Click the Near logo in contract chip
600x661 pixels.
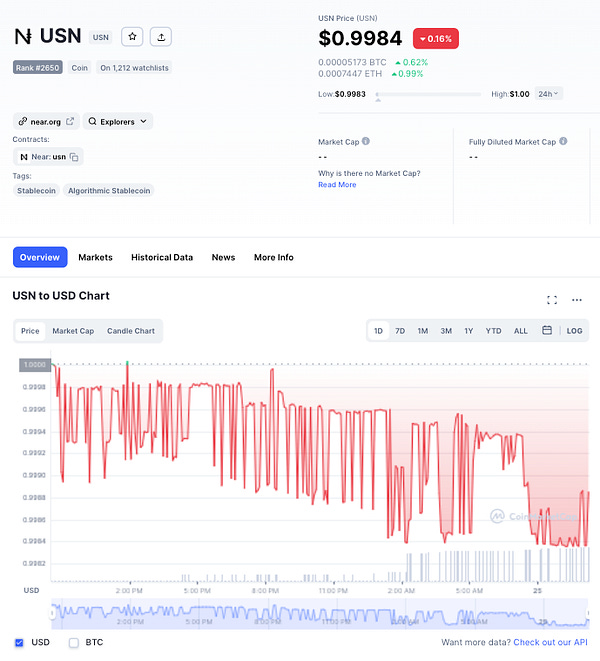point(24,157)
